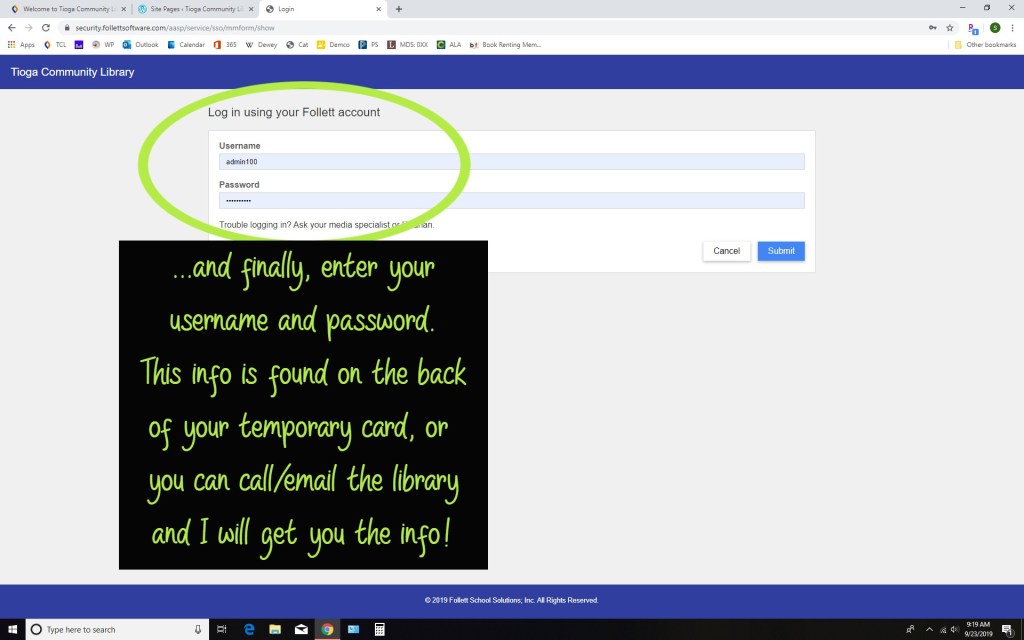Screen dimensions: 1024x640
Task: Show hidden system tray icons
Action: pos(929,629)
